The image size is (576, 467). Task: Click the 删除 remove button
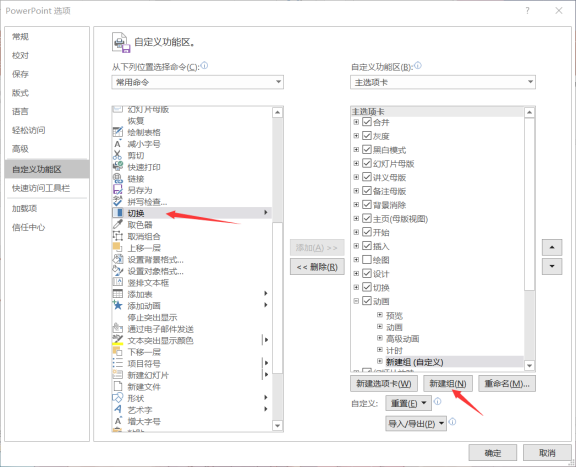317,267
